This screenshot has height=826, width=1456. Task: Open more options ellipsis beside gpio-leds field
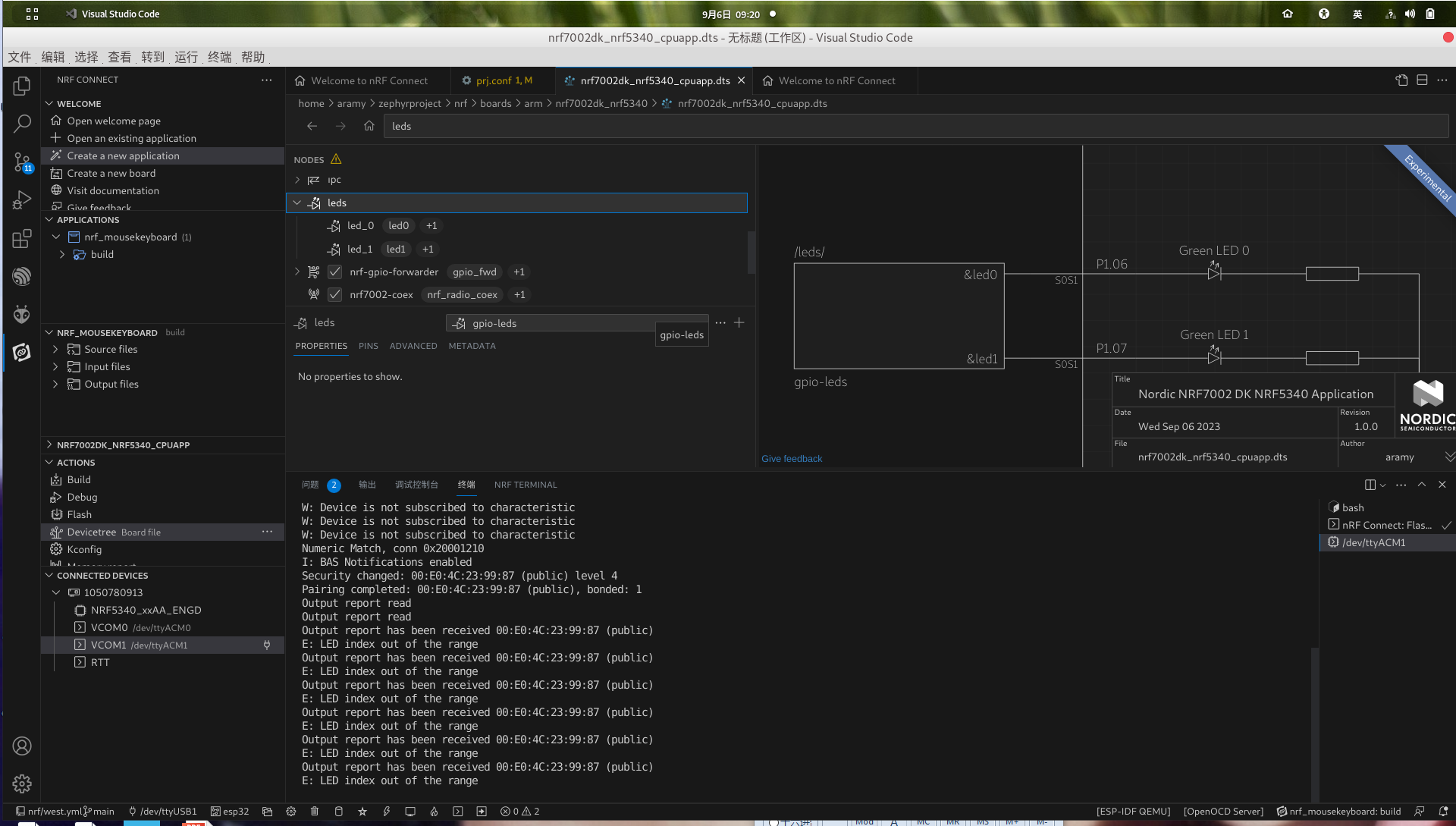[x=720, y=323]
